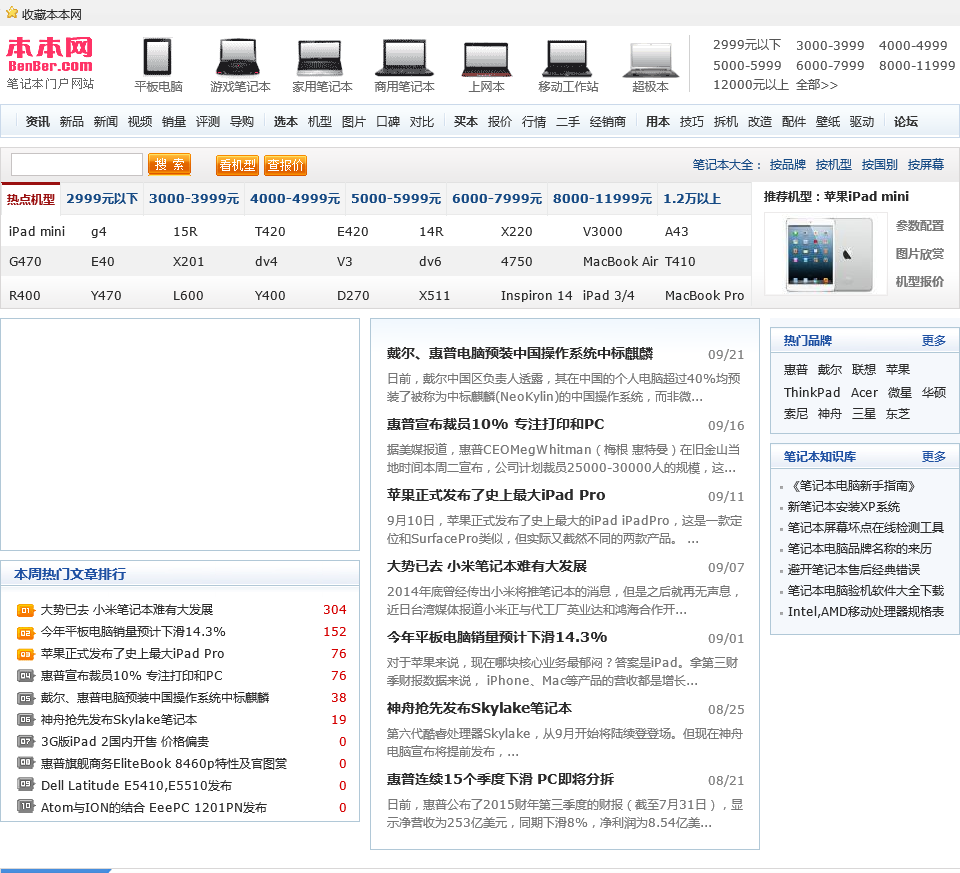Select the Inspiron 14 hot model

tap(536, 296)
